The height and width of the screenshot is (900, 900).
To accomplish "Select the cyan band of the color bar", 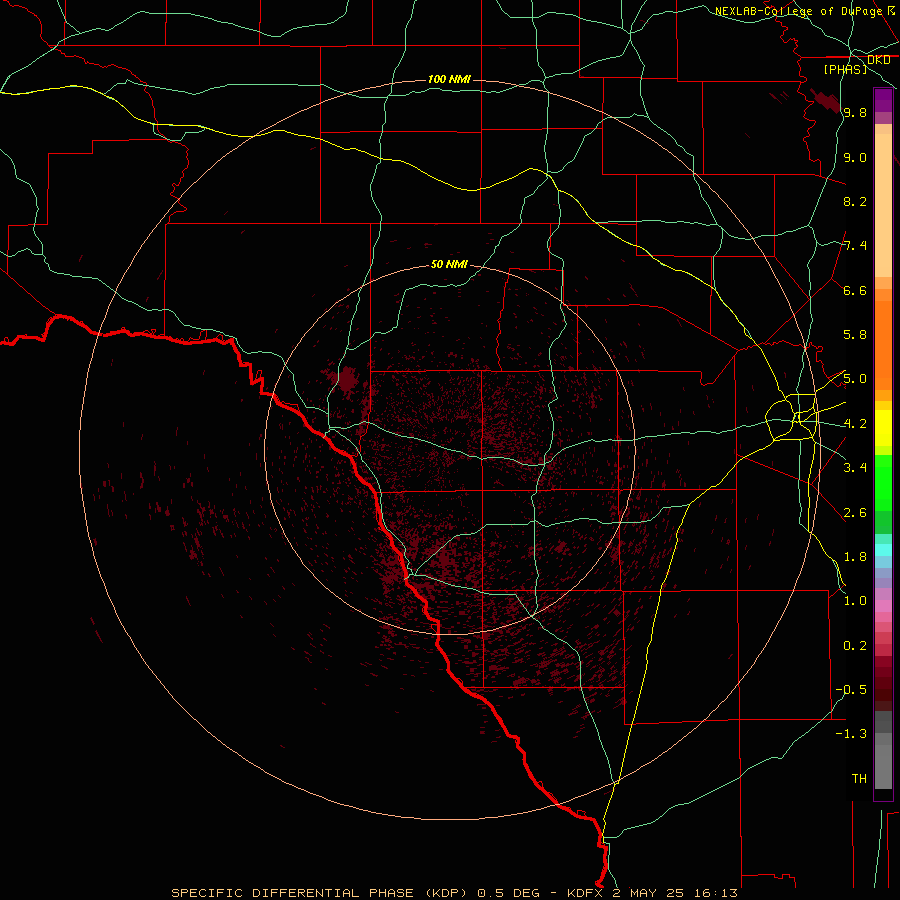I will click(x=883, y=550).
